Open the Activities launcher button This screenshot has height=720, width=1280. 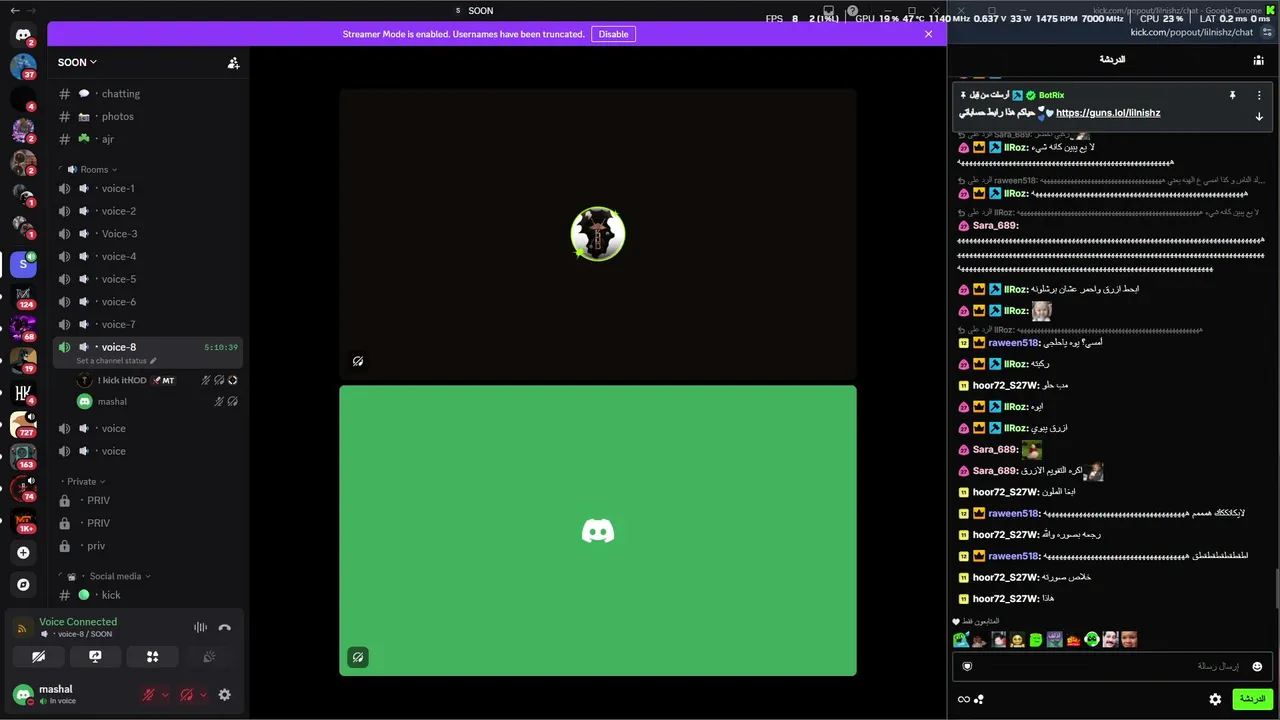pos(152,657)
